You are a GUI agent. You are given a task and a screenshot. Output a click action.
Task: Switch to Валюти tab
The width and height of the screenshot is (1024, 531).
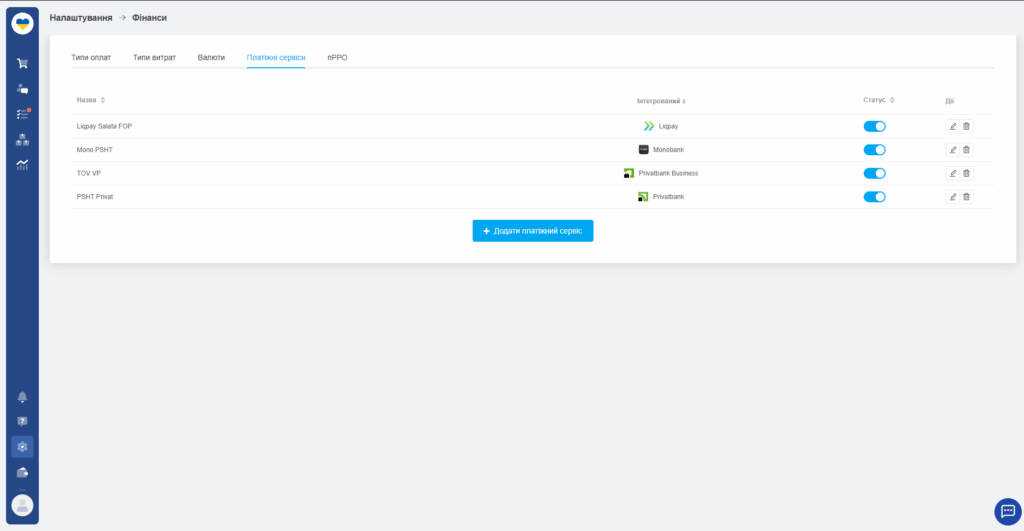point(211,57)
